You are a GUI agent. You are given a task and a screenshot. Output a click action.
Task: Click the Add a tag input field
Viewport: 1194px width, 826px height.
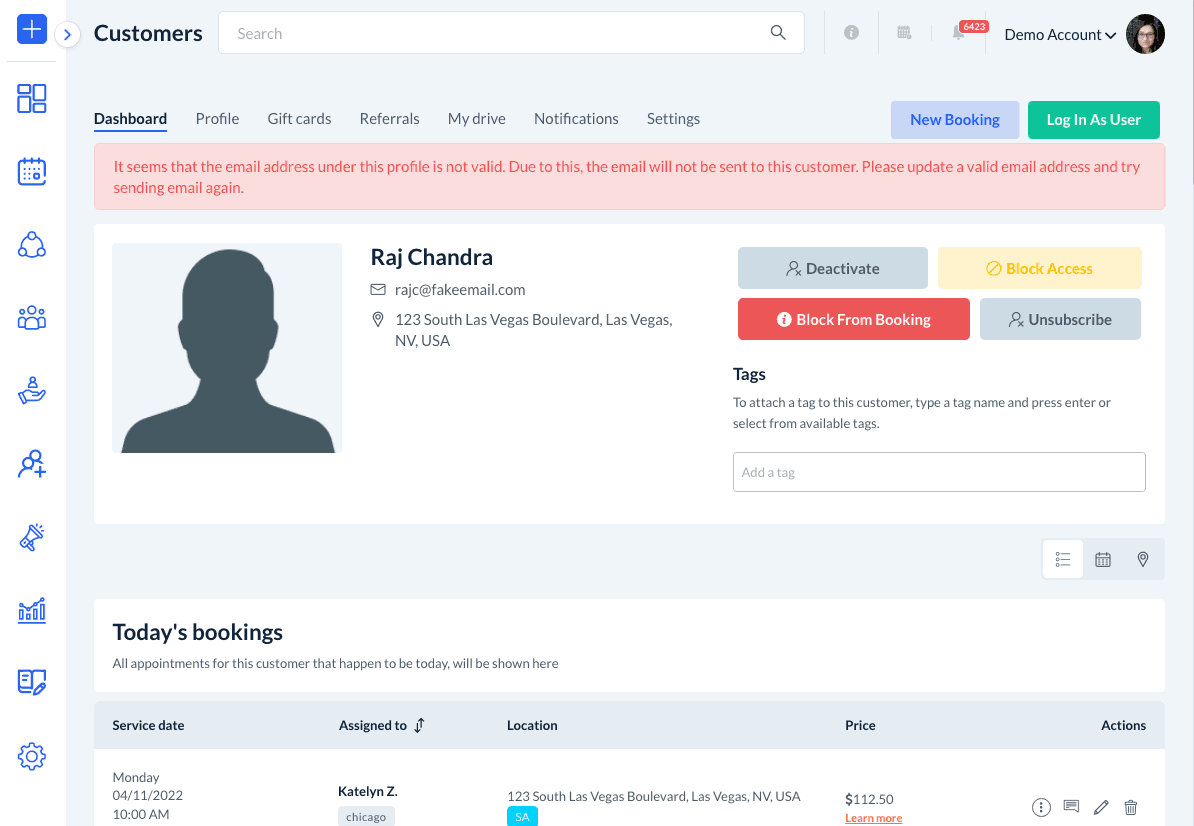(x=939, y=472)
